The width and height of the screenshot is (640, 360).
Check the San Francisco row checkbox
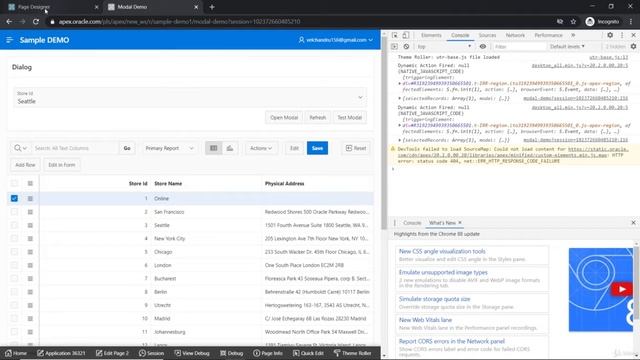tap(14, 212)
